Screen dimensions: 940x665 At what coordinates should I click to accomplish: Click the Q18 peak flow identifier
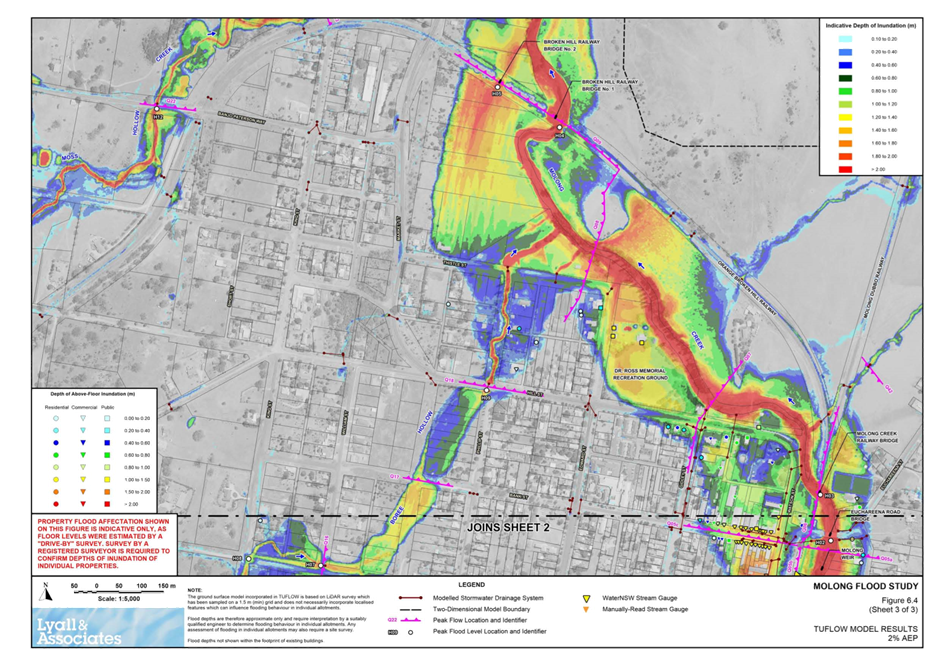click(x=450, y=381)
